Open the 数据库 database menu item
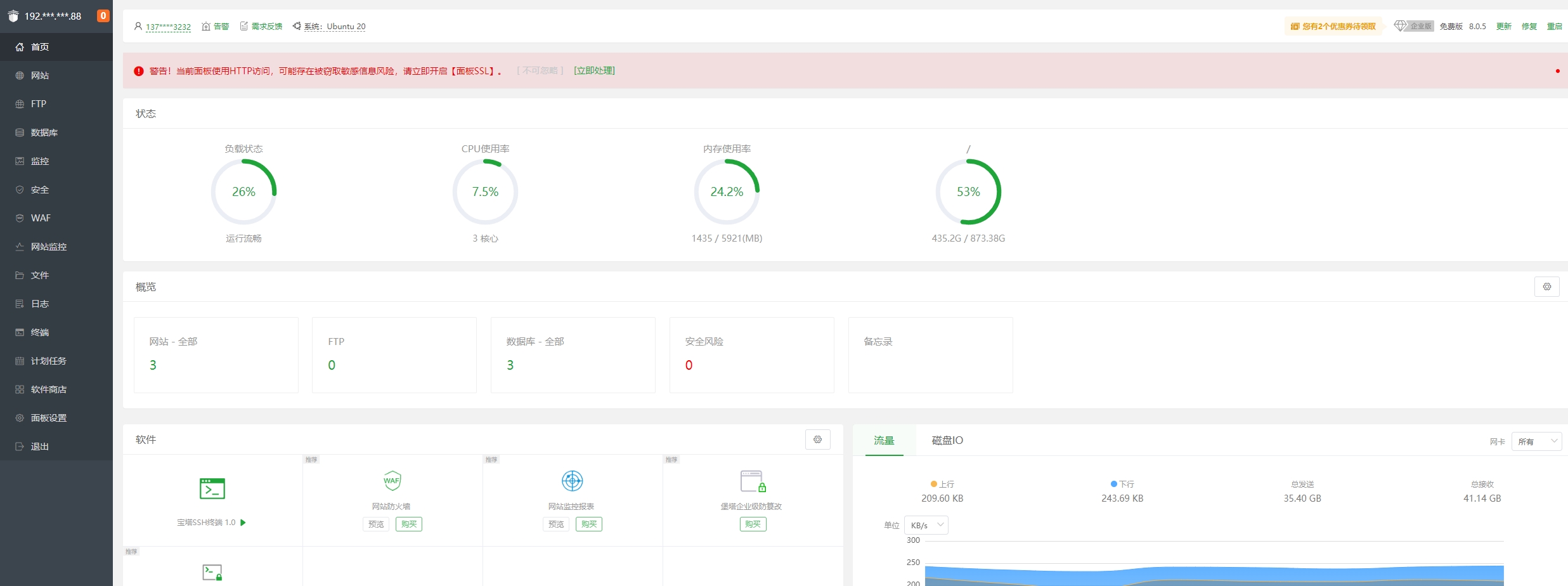 pyautogui.click(x=56, y=133)
